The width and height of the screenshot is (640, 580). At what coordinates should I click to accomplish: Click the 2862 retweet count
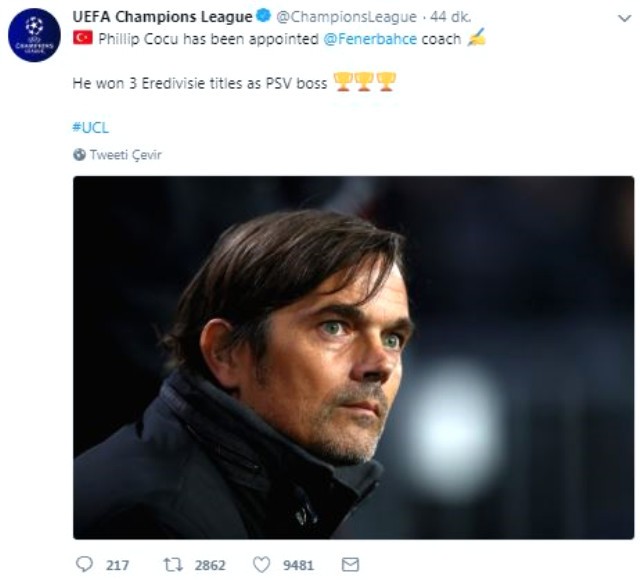209,565
